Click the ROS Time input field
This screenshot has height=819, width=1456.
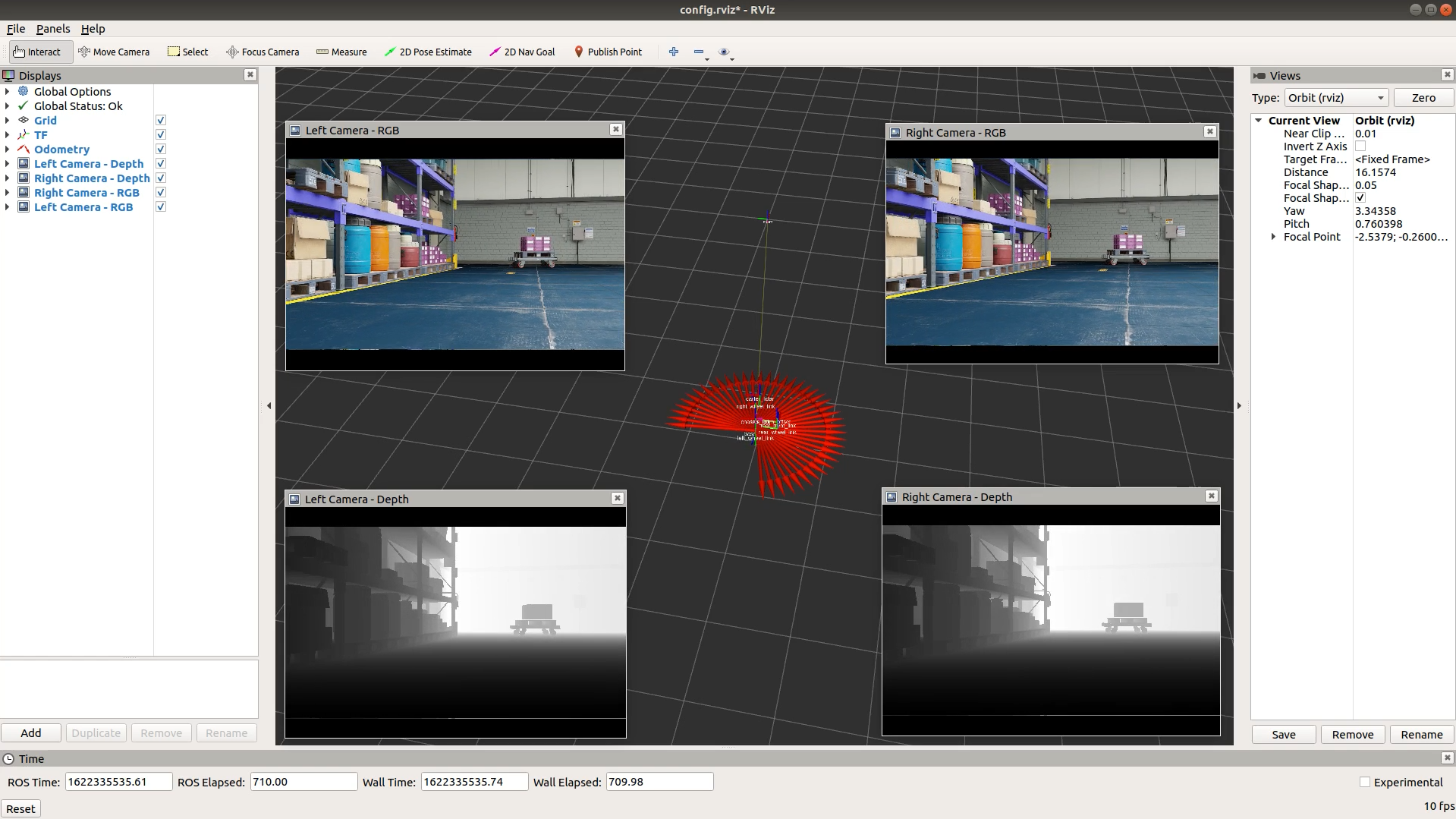[x=118, y=782]
